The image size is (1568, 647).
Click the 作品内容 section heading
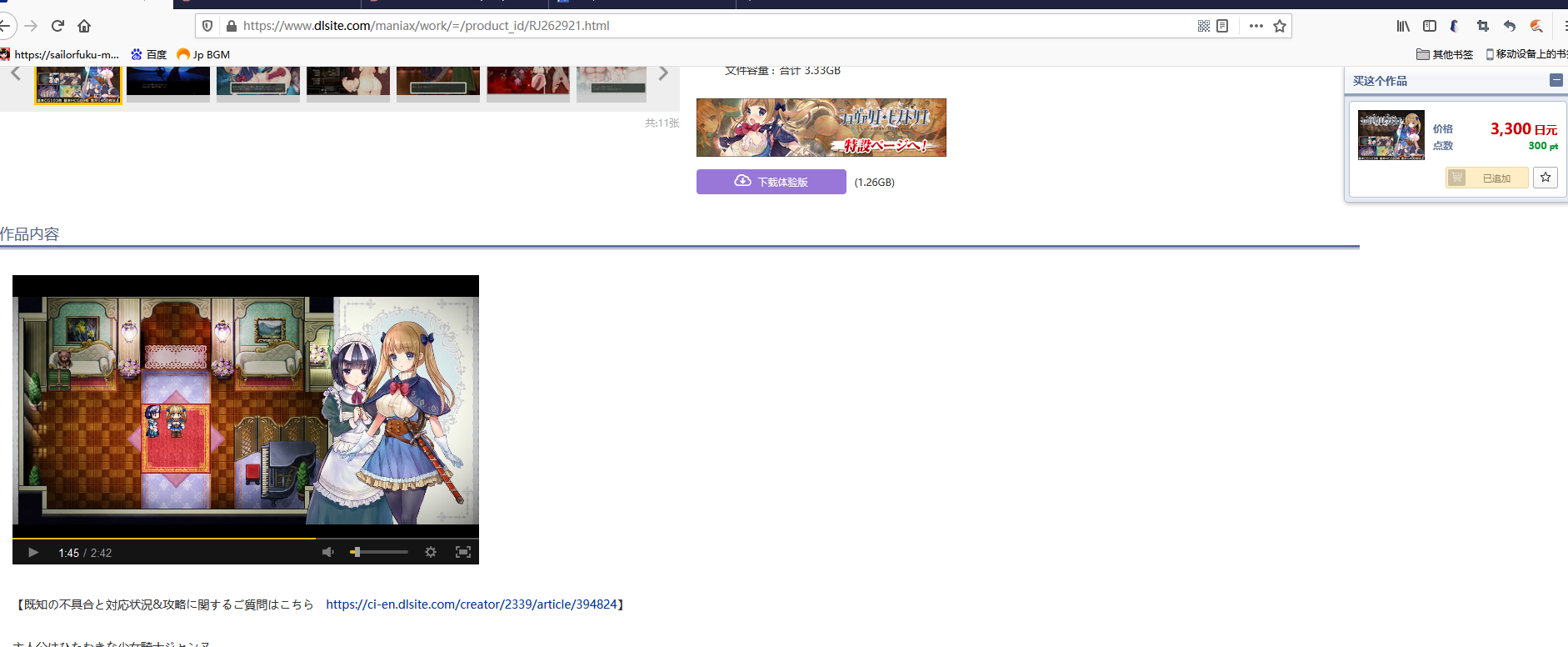30,234
